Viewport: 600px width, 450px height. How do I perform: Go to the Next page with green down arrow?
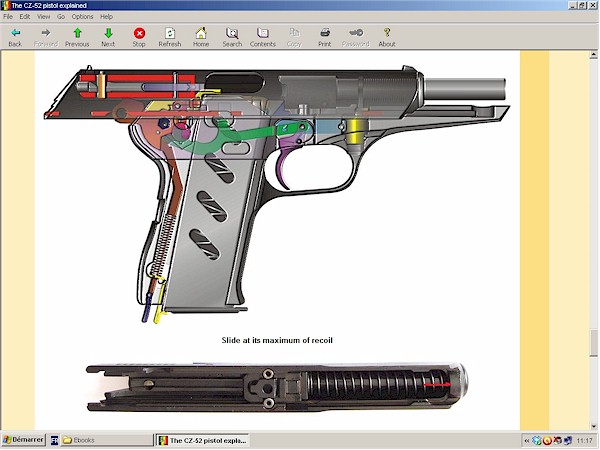click(x=108, y=37)
